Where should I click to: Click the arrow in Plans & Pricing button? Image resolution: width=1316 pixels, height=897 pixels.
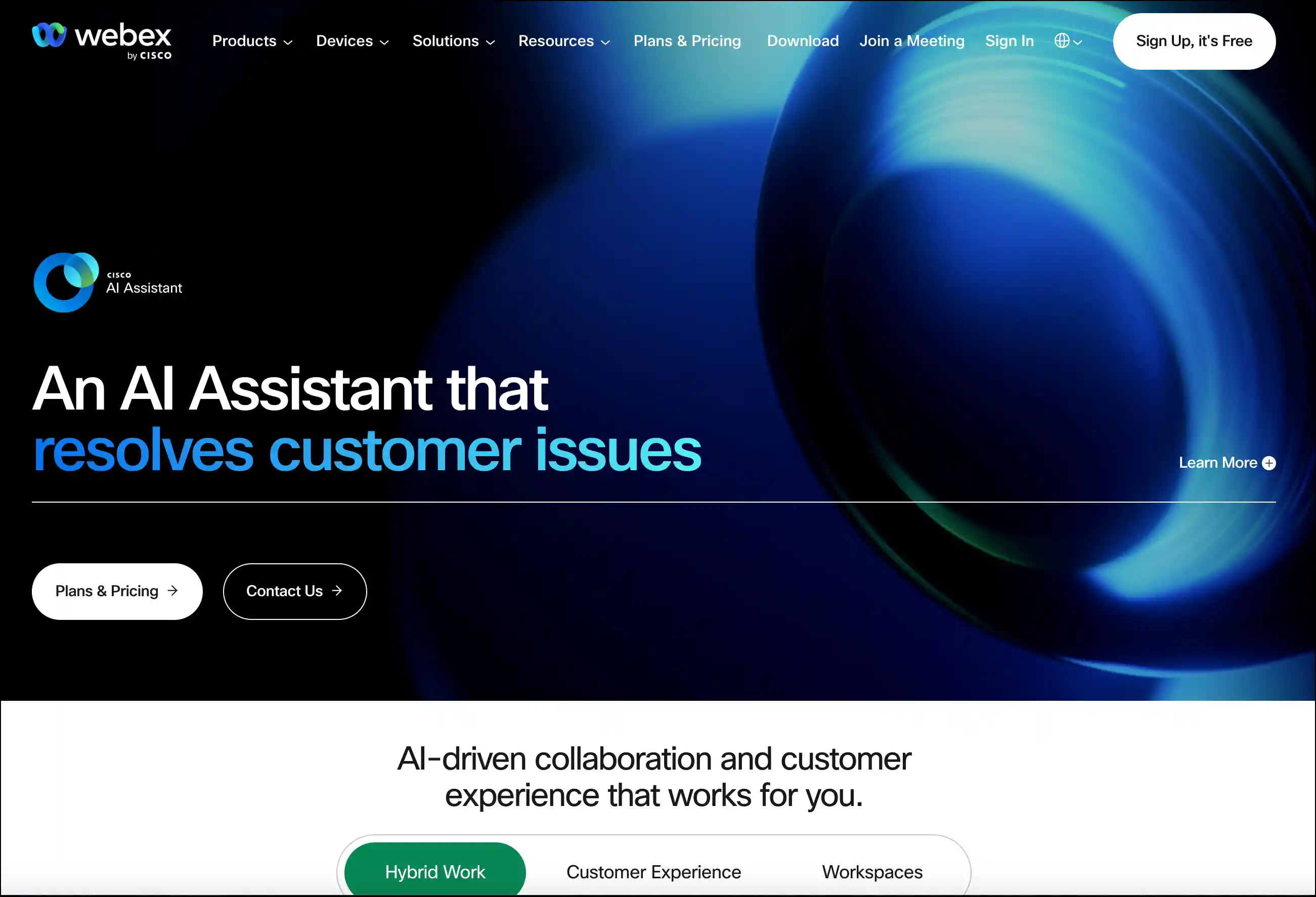click(x=172, y=591)
